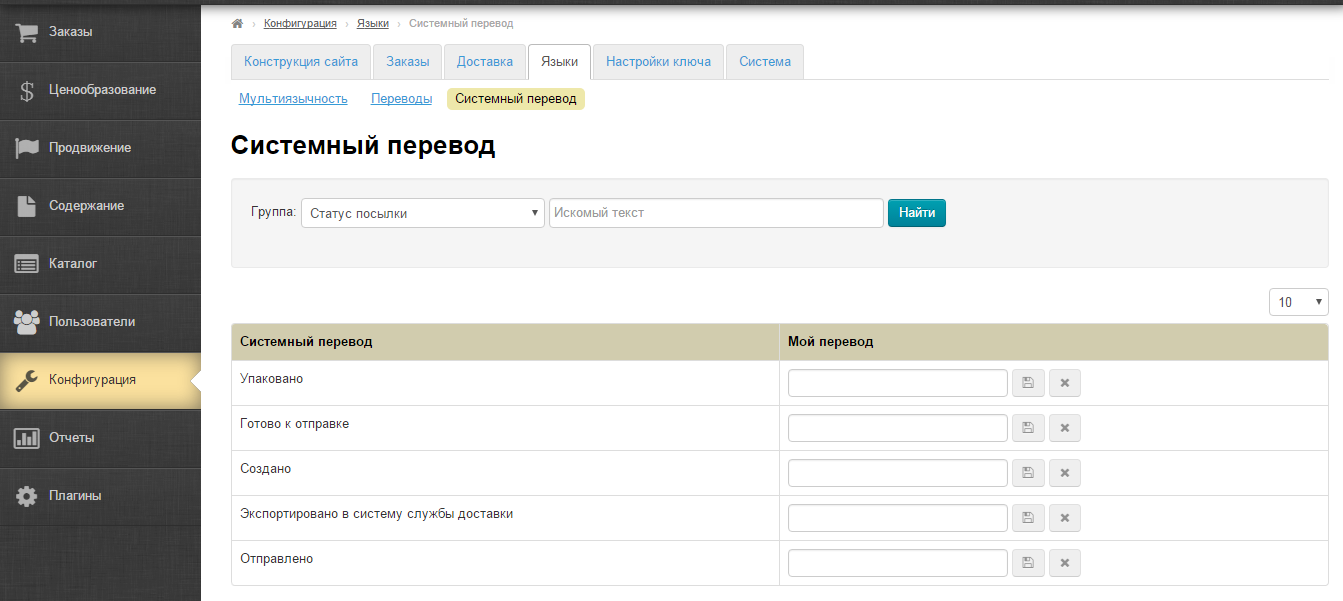Screen dimensions: 1343x601
Task: Clear translation for Отправлено row
Action: pyautogui.click(x=1065, y=563)
